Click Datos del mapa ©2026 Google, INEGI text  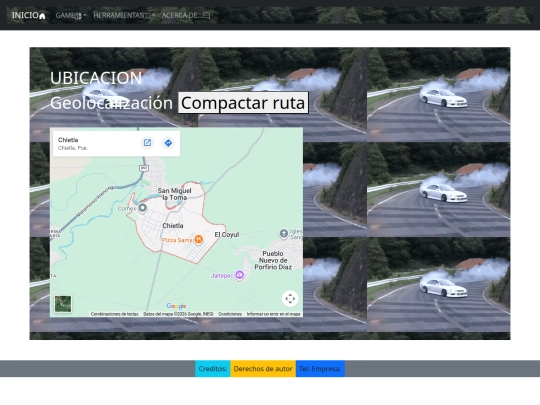pos(178,314)
